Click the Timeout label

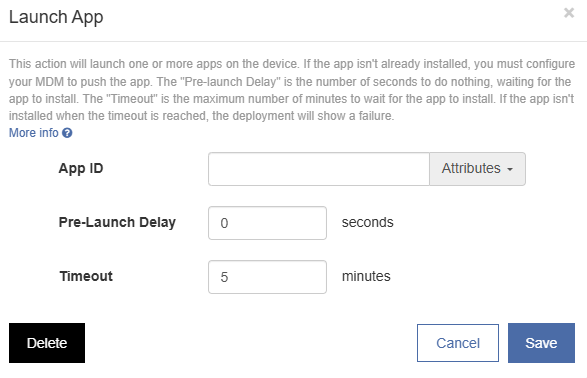86,276
